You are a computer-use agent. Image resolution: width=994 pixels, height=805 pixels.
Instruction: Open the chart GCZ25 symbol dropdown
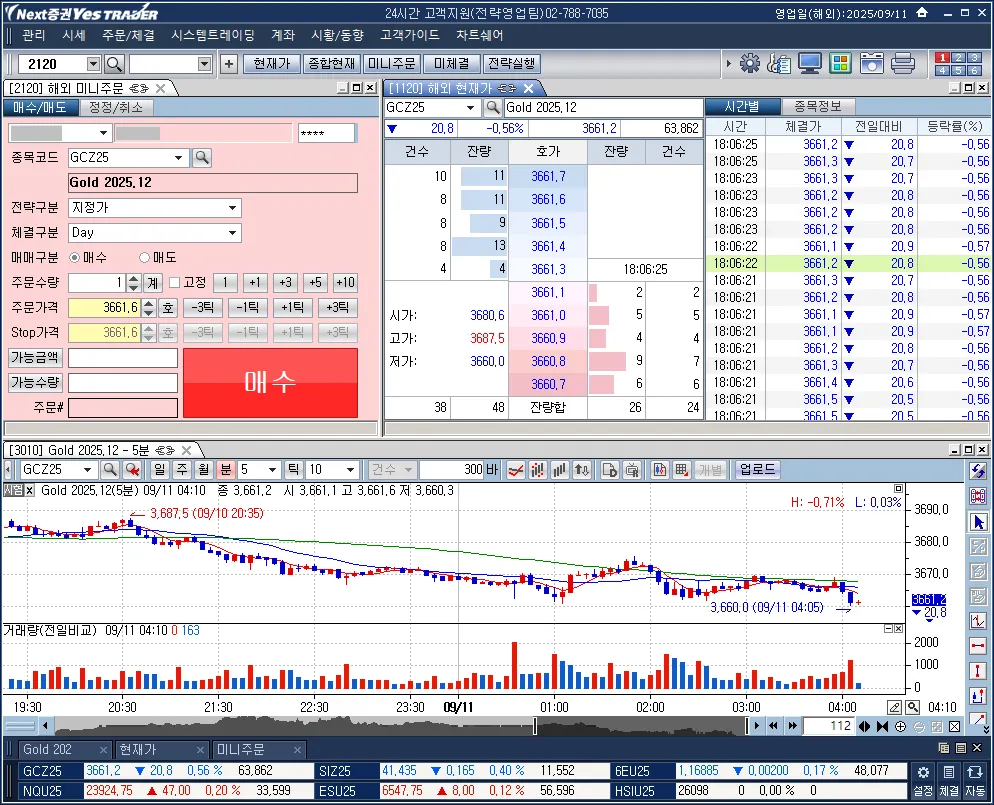point(87,470)
